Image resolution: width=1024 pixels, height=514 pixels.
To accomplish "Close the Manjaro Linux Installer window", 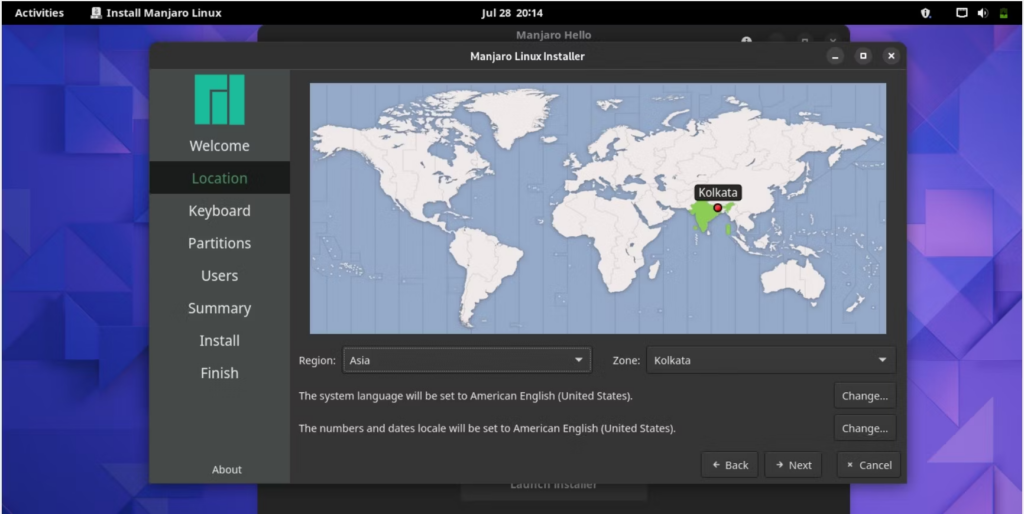I will tap(891, 56).
